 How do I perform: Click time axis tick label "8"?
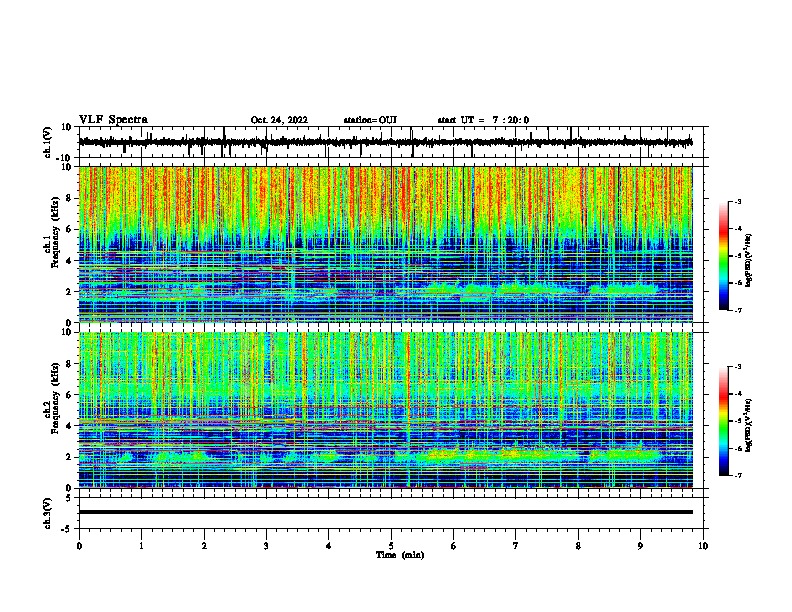point(578,546)
